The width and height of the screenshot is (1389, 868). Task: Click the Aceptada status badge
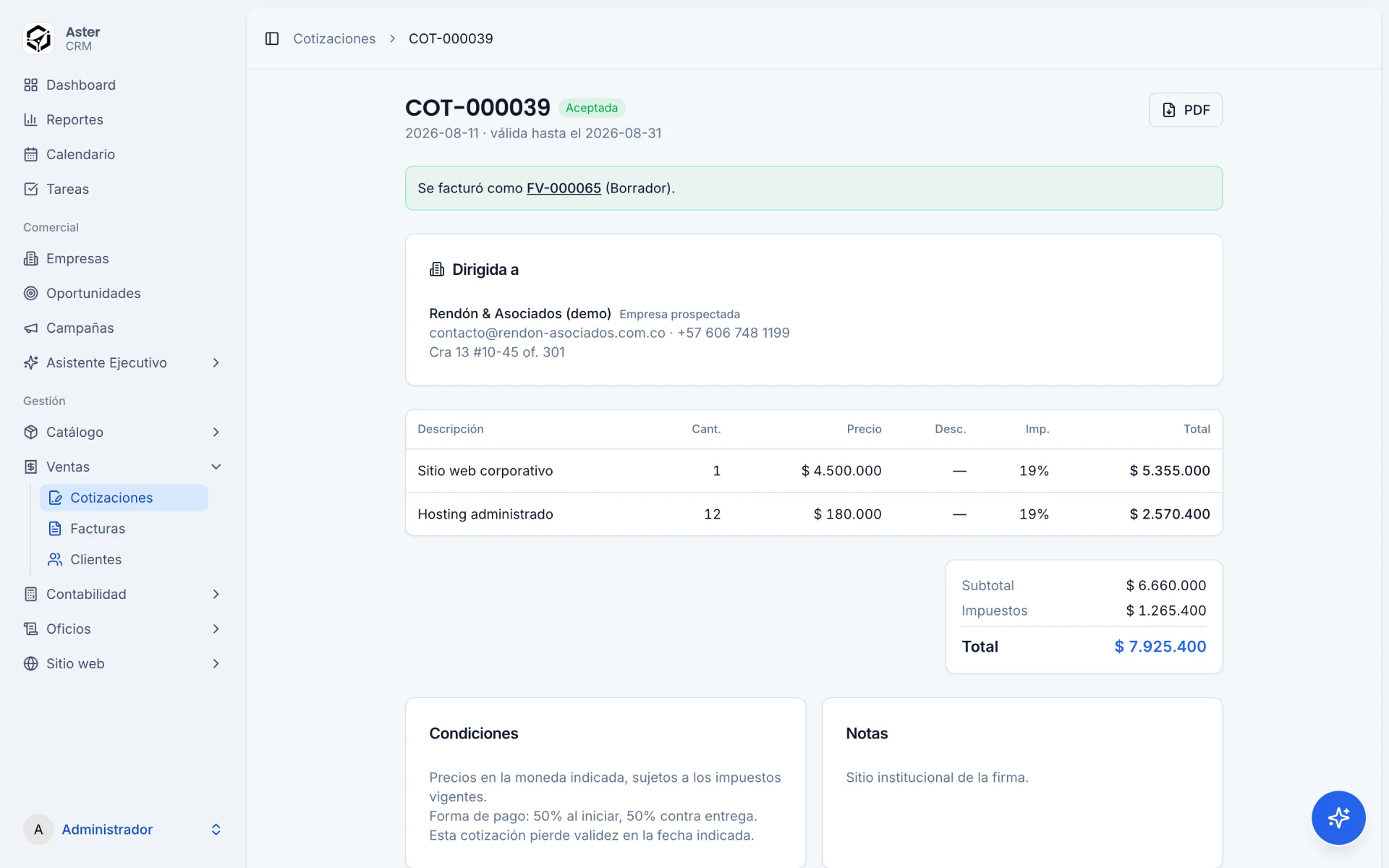coord(592,108)
